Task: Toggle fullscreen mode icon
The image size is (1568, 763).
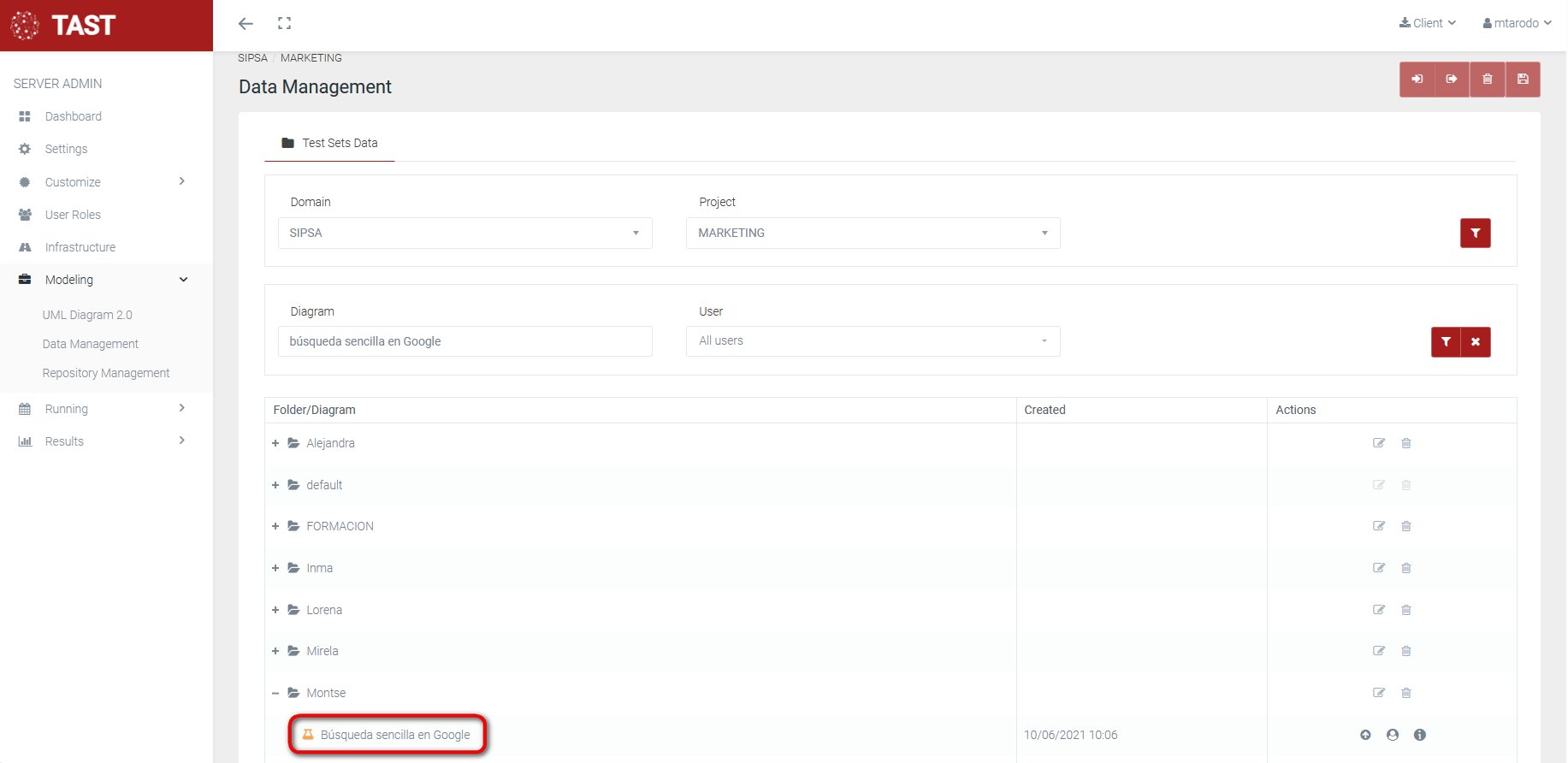Action: [285, 23]
